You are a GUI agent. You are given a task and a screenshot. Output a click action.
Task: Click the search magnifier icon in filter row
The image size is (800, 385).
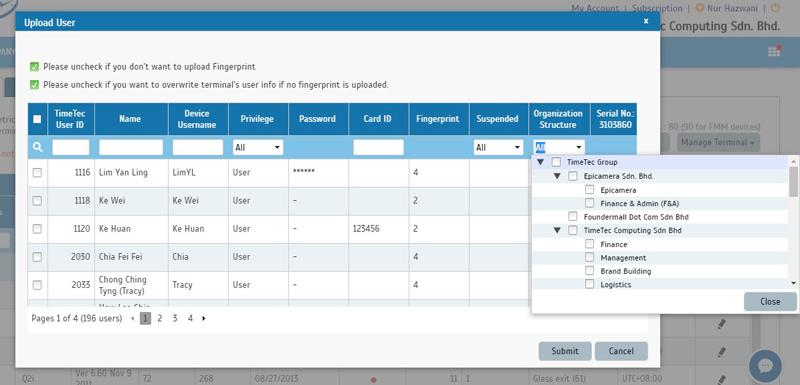(x=38, y=147)
